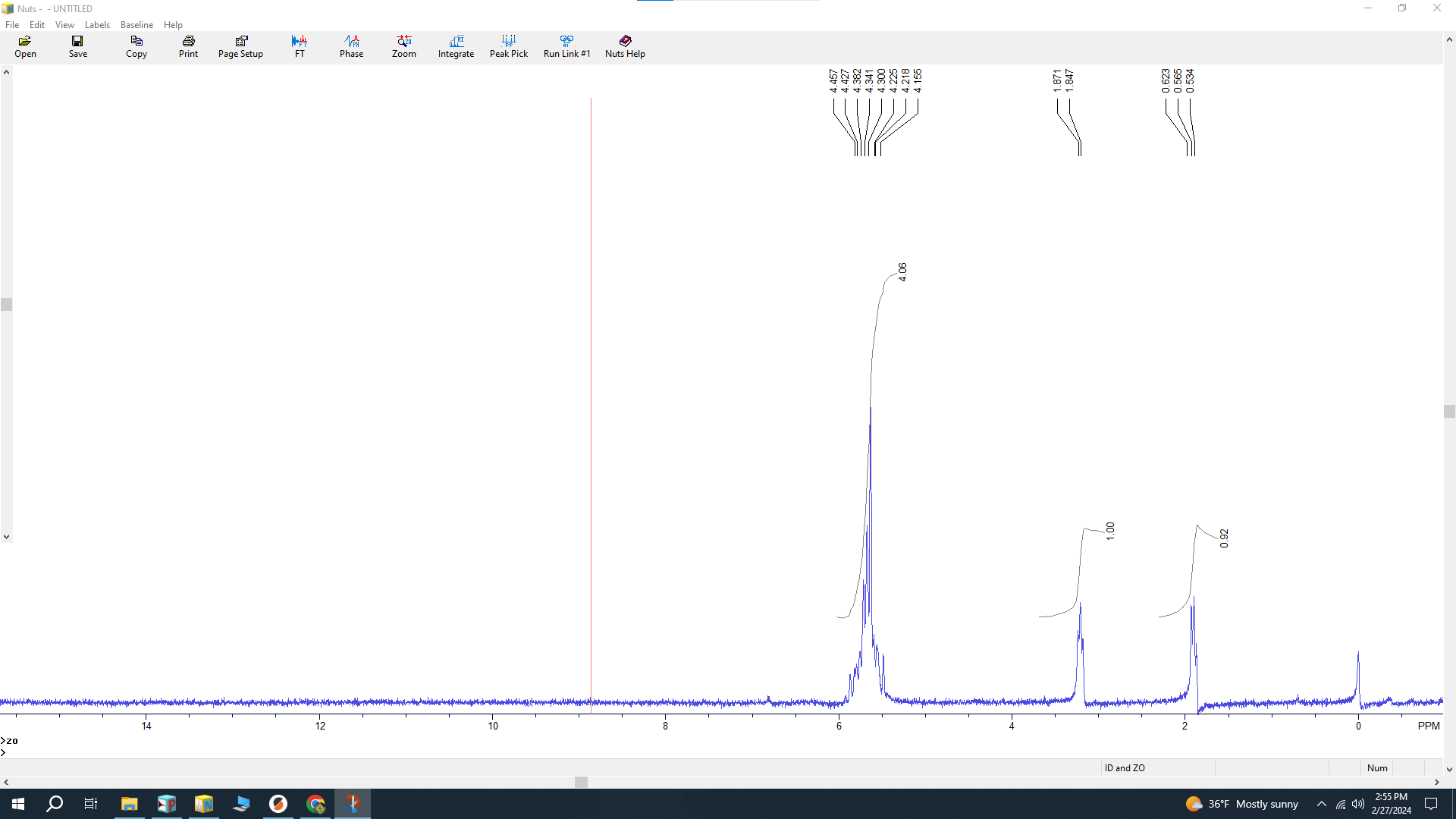Image resolution: width=1456 pixels, height=819 pixels.
Task: Run the Peak Pick function
Action: pos(509,46)
